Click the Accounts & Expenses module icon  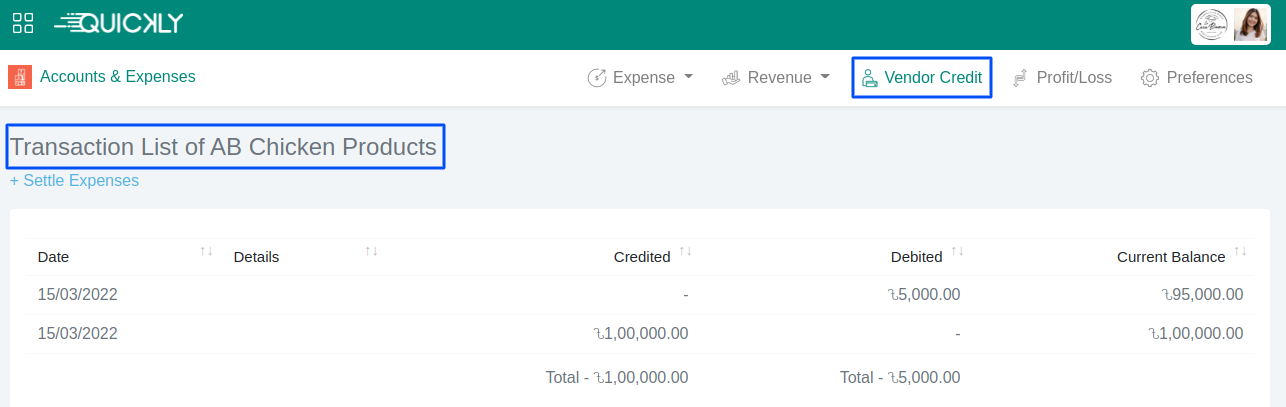[x=20, y=77]
